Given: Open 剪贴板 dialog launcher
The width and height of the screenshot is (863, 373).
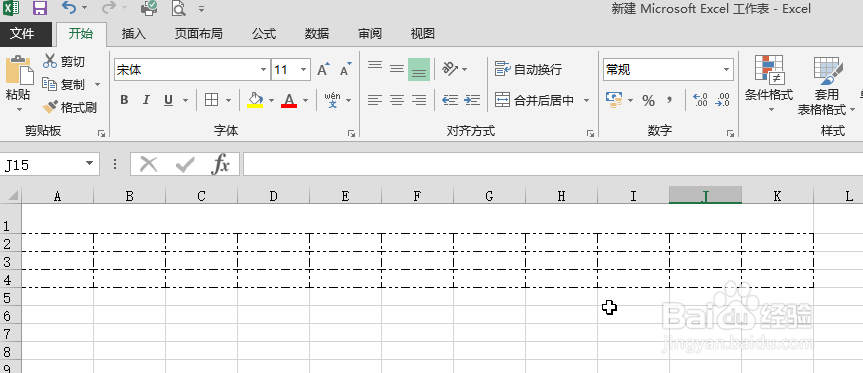Looking at the screenshot, I should point(101,133).
